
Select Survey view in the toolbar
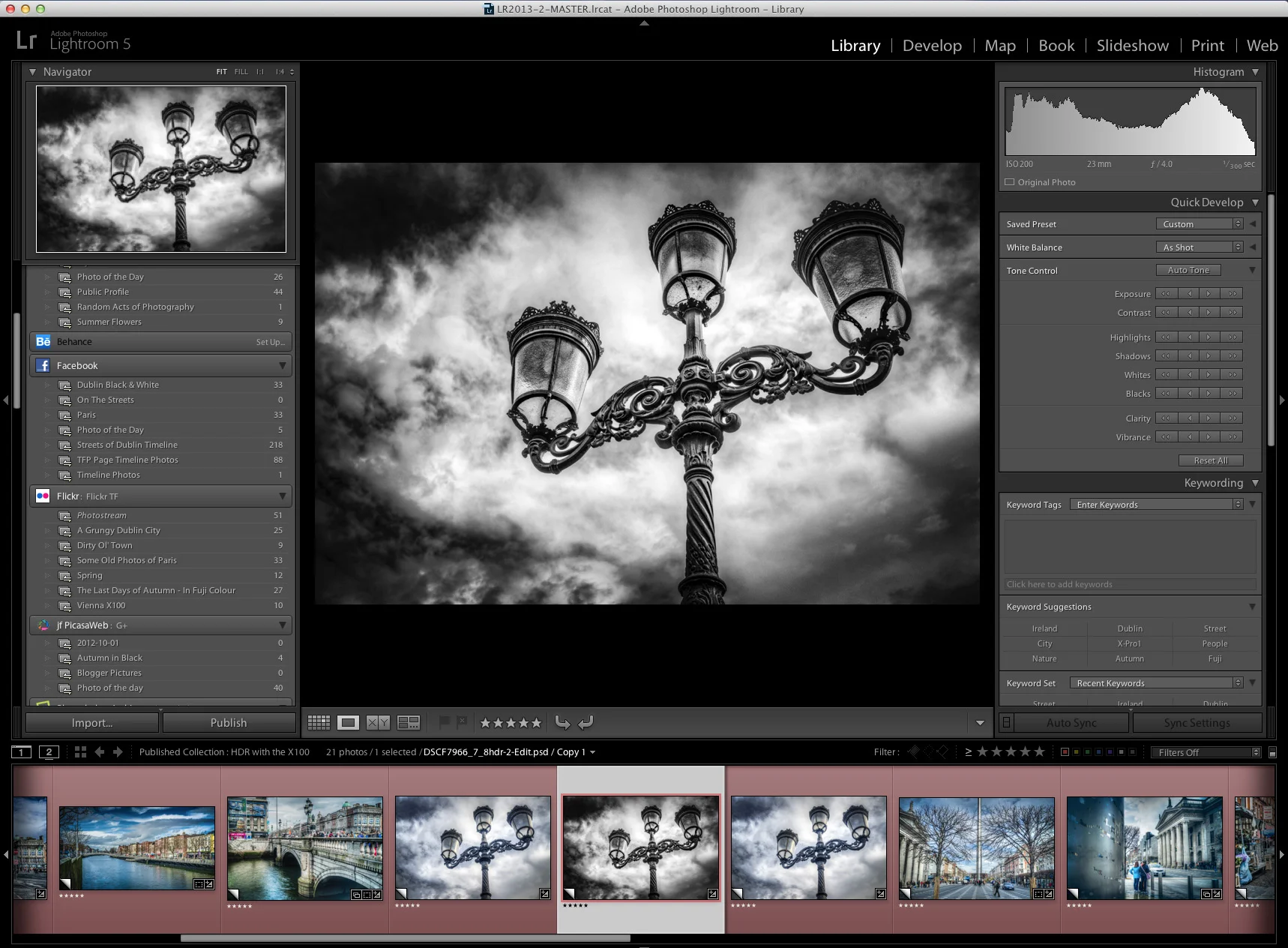click(409, 722)
